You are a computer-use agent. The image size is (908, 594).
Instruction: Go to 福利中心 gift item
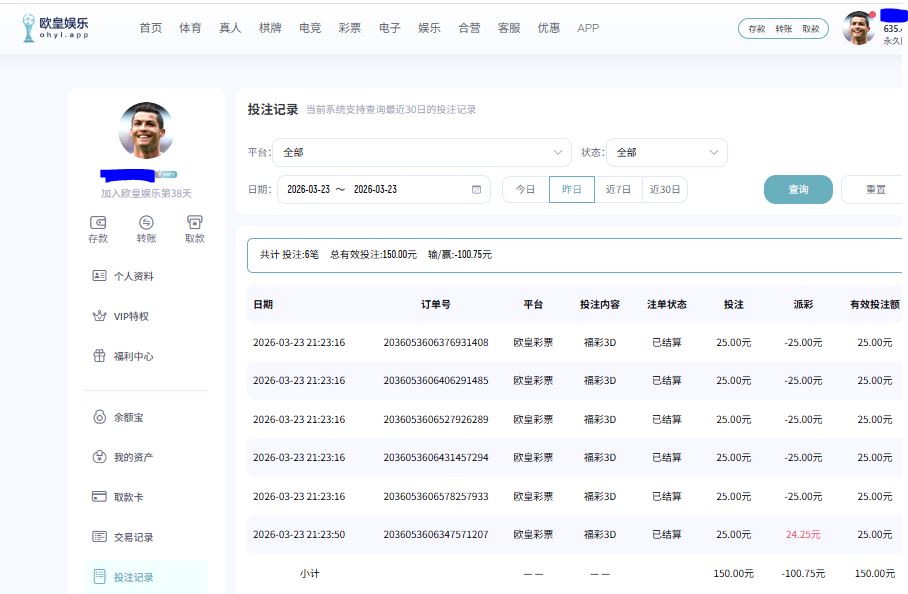133,356
